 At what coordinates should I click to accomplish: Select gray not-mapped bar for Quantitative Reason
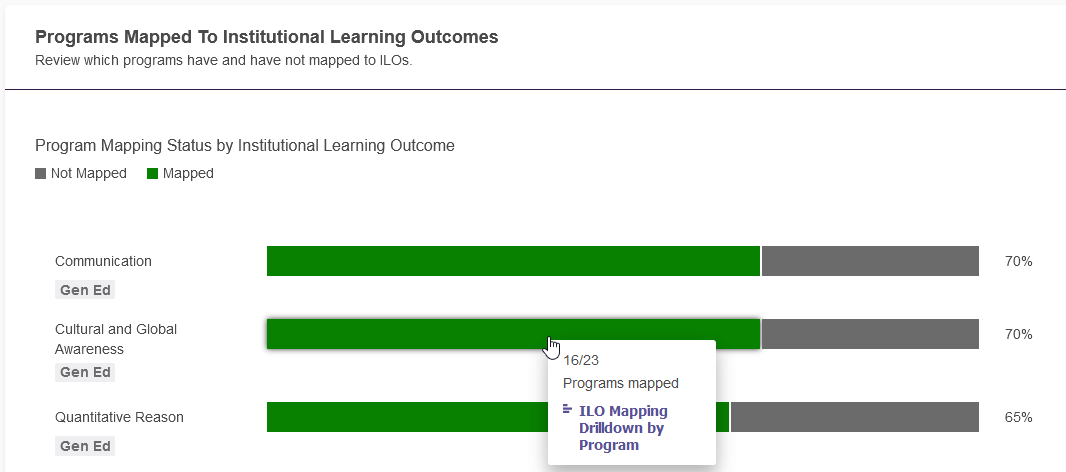coord(855,417)
